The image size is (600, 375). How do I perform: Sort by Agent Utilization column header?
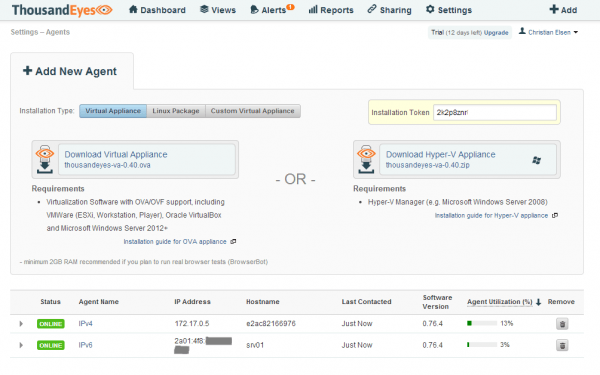tap(499, 302)
